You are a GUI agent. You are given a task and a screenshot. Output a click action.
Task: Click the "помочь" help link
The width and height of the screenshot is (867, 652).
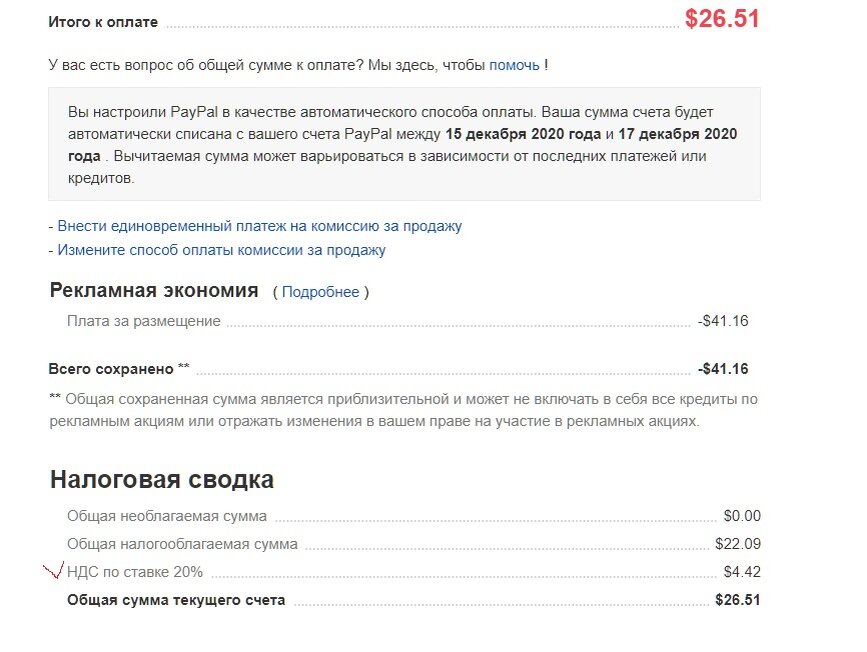click(514, 65)
